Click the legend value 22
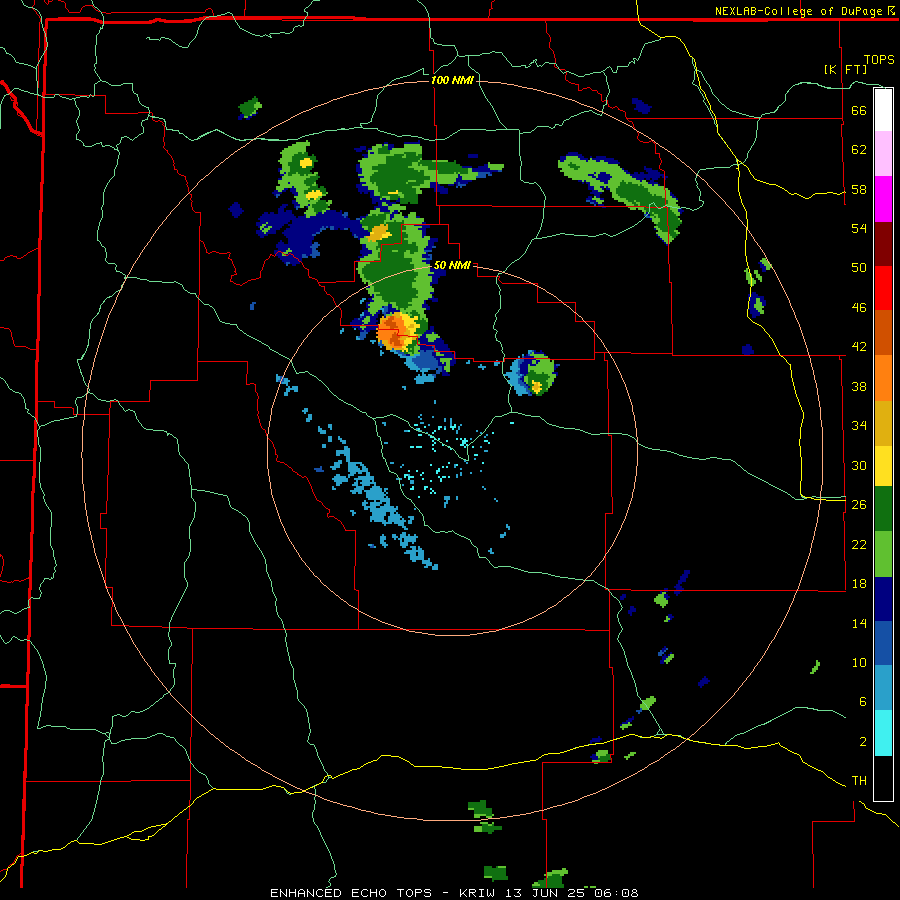 [x=859, y=544]
